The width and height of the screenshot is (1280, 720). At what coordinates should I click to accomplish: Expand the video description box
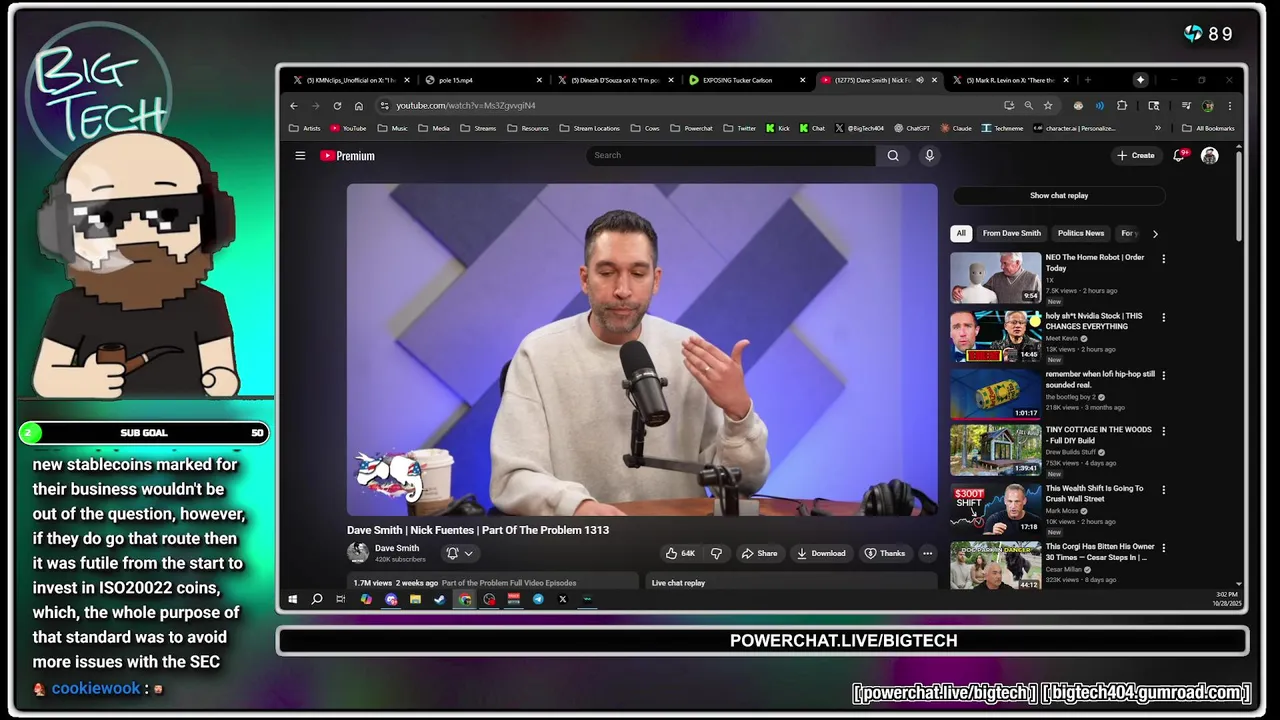[x=493, y=582]
